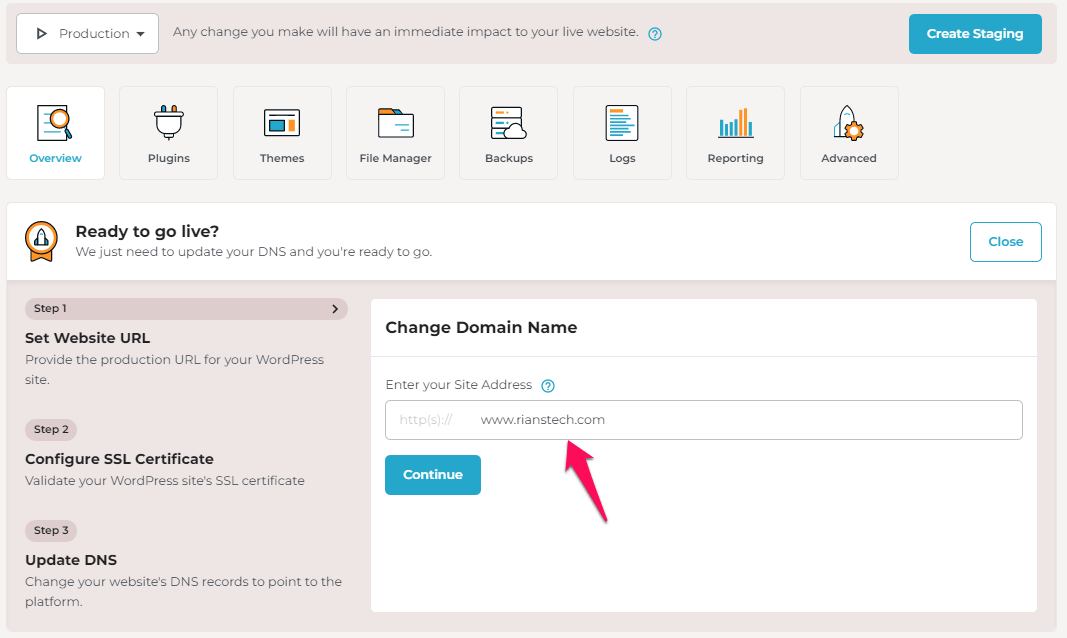
Task: Open the Plugins plug icon
Action: [169, 123]
